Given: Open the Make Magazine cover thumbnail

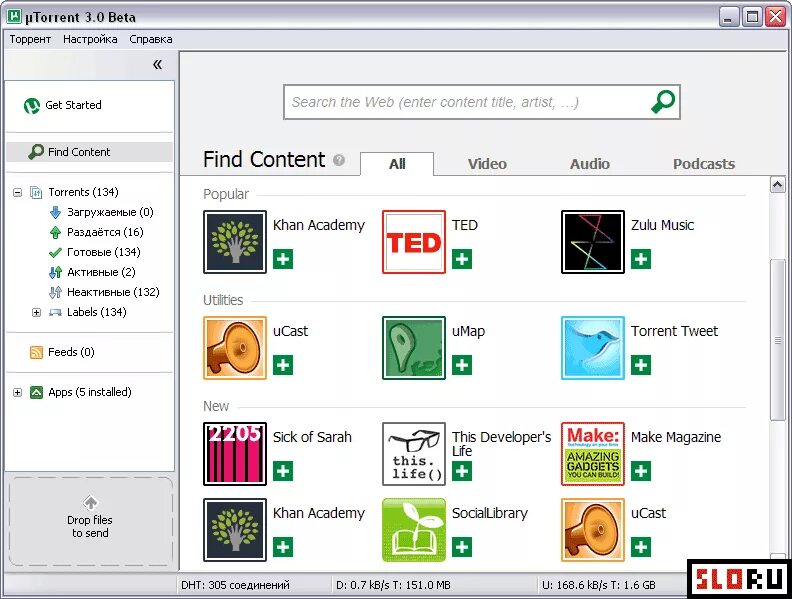Looking at the screenshot, I should (x=592, y=454).
